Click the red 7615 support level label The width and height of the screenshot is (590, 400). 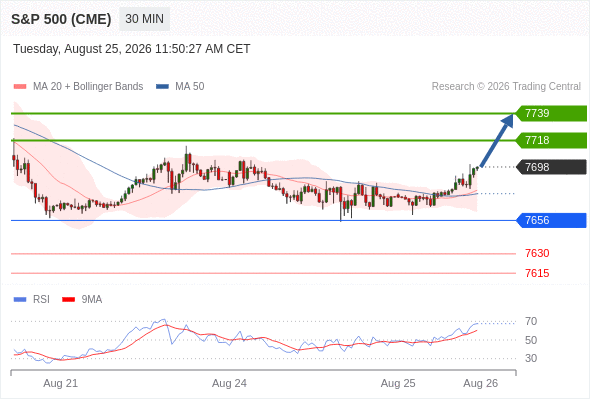point(537,273)
